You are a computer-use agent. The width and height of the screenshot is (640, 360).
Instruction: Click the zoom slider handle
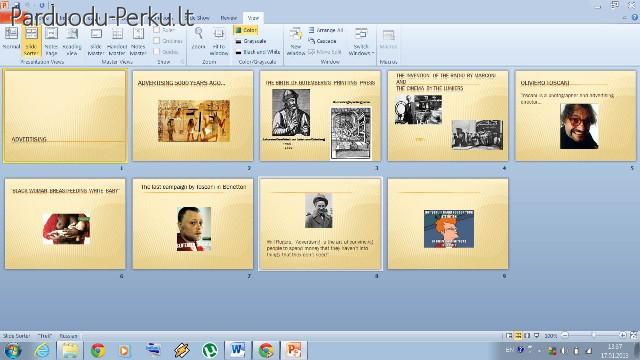click(594, 335)
